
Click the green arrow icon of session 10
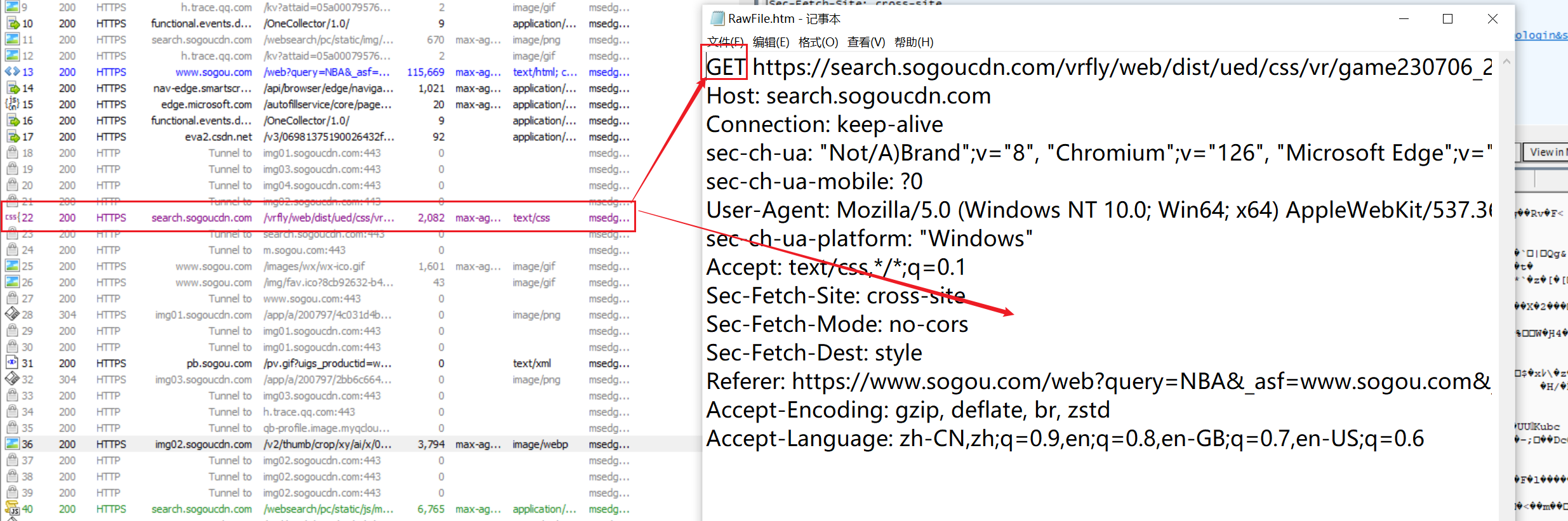pos(12,23)
